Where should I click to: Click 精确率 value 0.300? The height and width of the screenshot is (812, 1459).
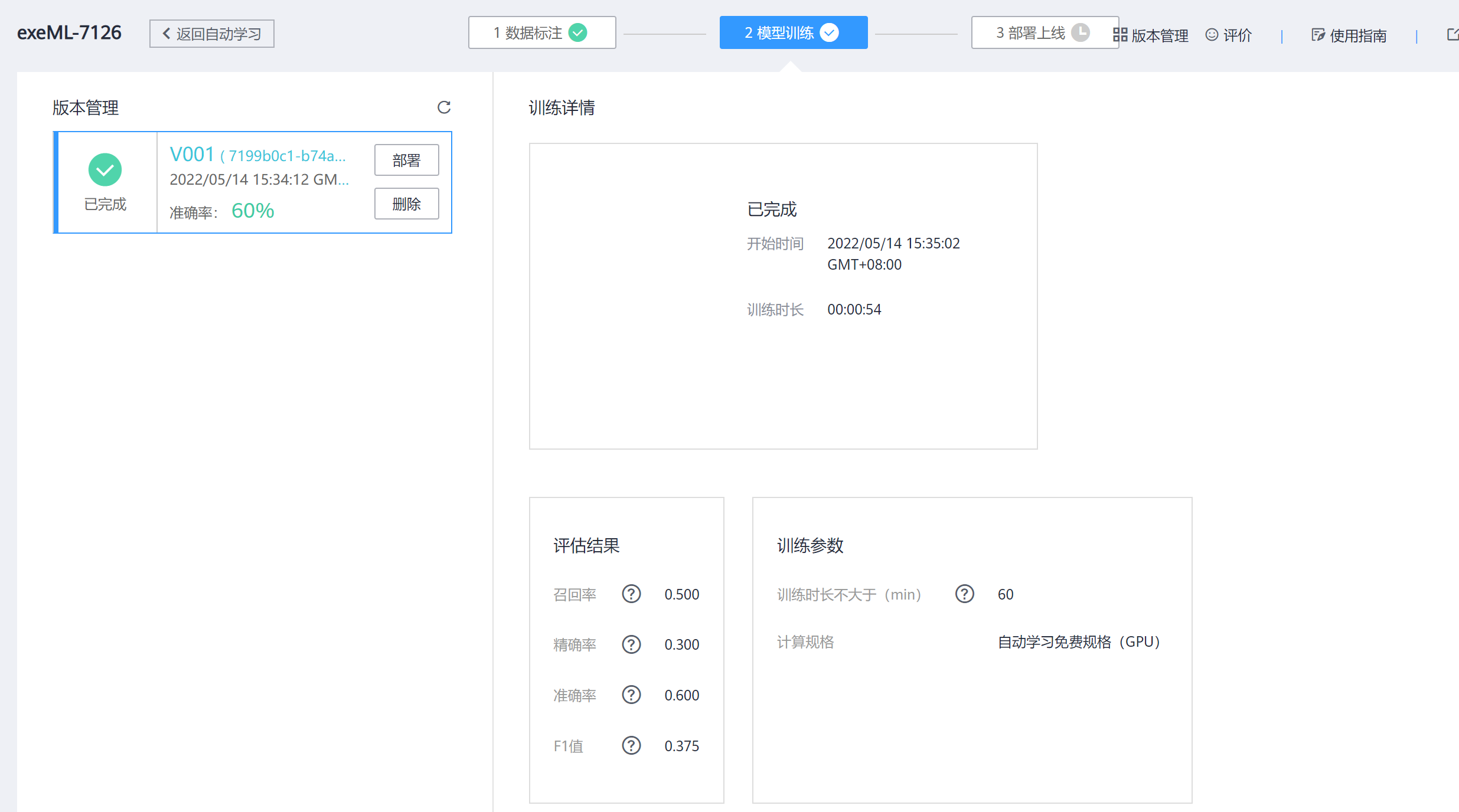(x=681, y=644)
